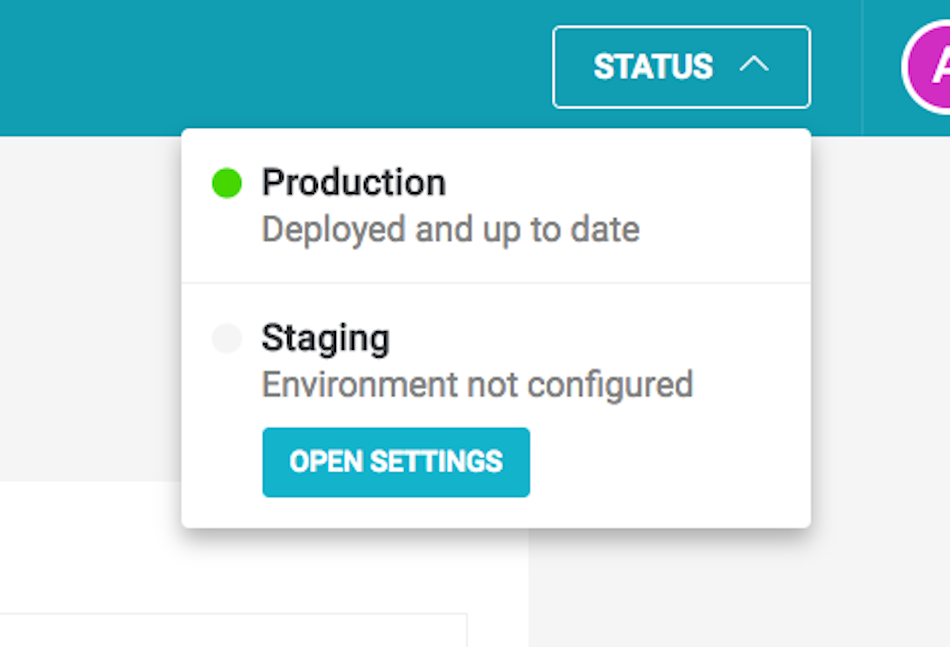Dismiss dropdown by clicking gray area at right
This screenshot has height=647, width=950.
(880, 363)
